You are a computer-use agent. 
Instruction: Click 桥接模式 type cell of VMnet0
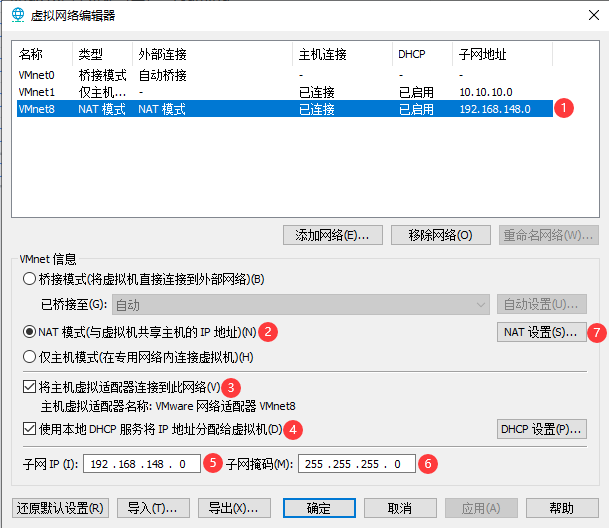(102, 75)
